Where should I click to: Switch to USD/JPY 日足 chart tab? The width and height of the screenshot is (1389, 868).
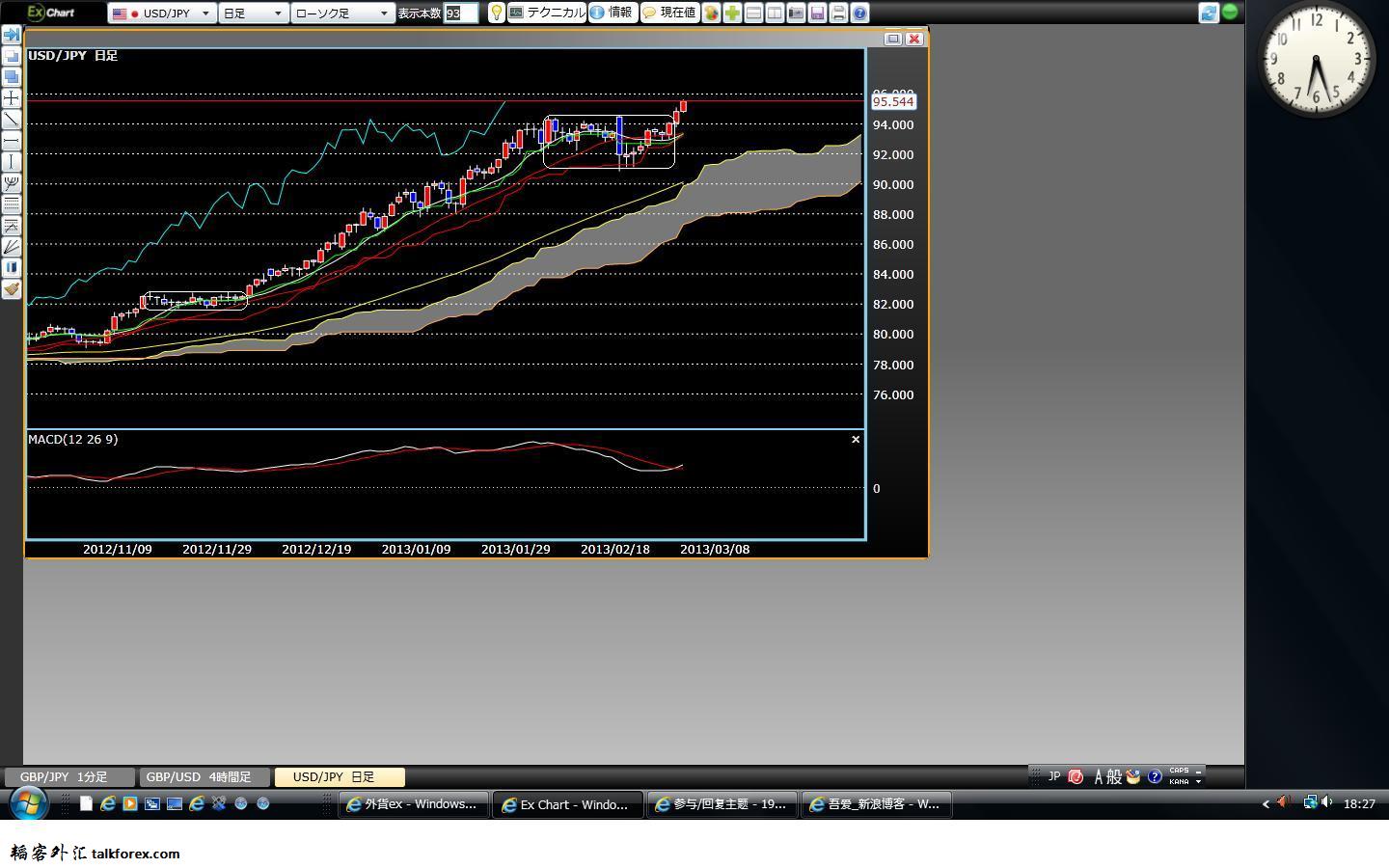tap(340, 777)
